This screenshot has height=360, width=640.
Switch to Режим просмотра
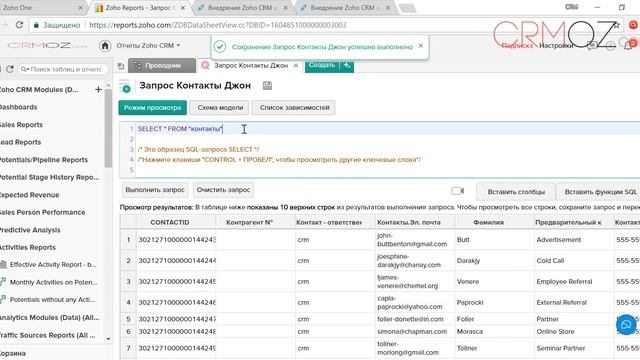click(x=153, y=108)
